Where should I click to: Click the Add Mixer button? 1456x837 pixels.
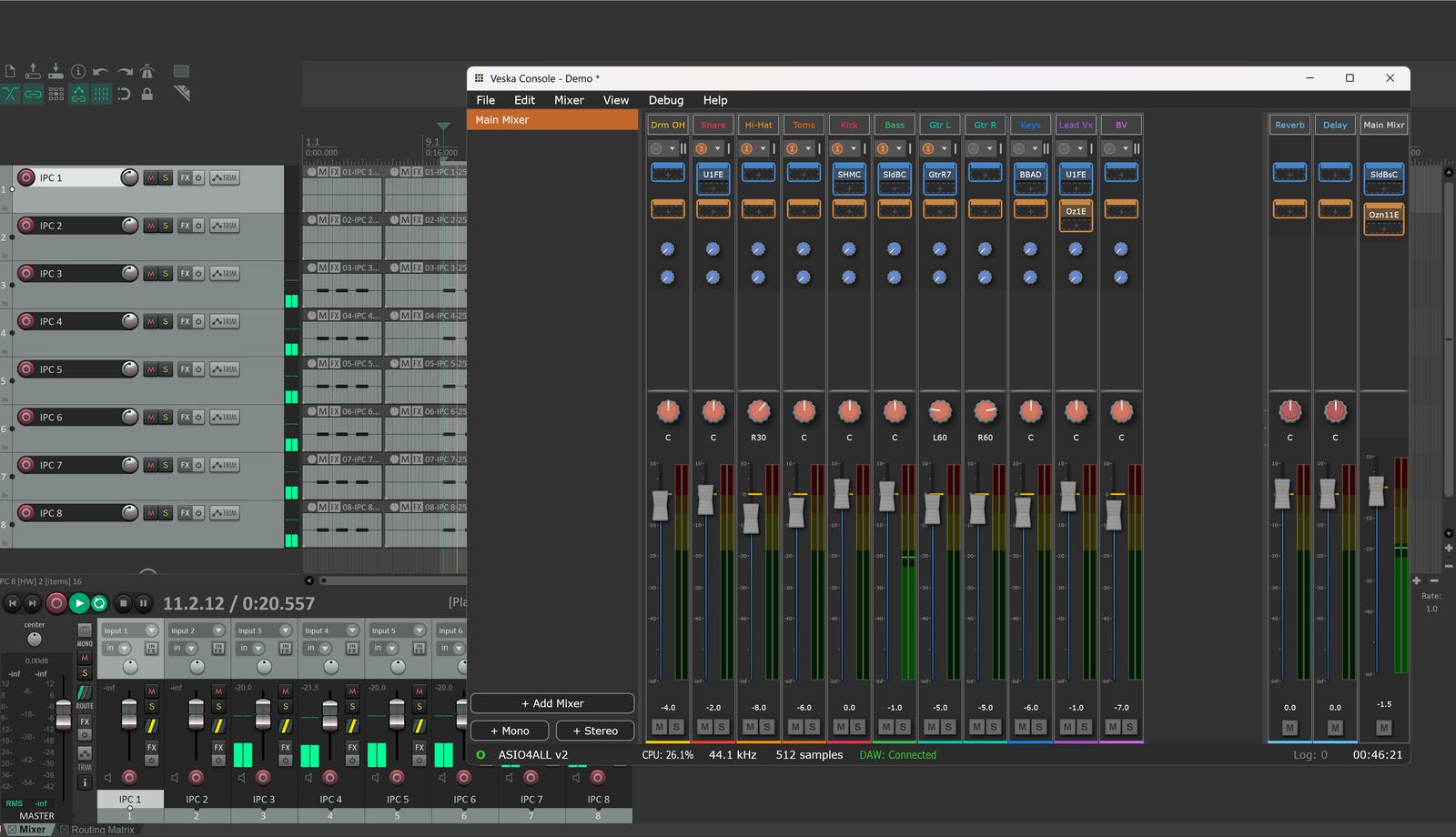(x=552, y=703)
